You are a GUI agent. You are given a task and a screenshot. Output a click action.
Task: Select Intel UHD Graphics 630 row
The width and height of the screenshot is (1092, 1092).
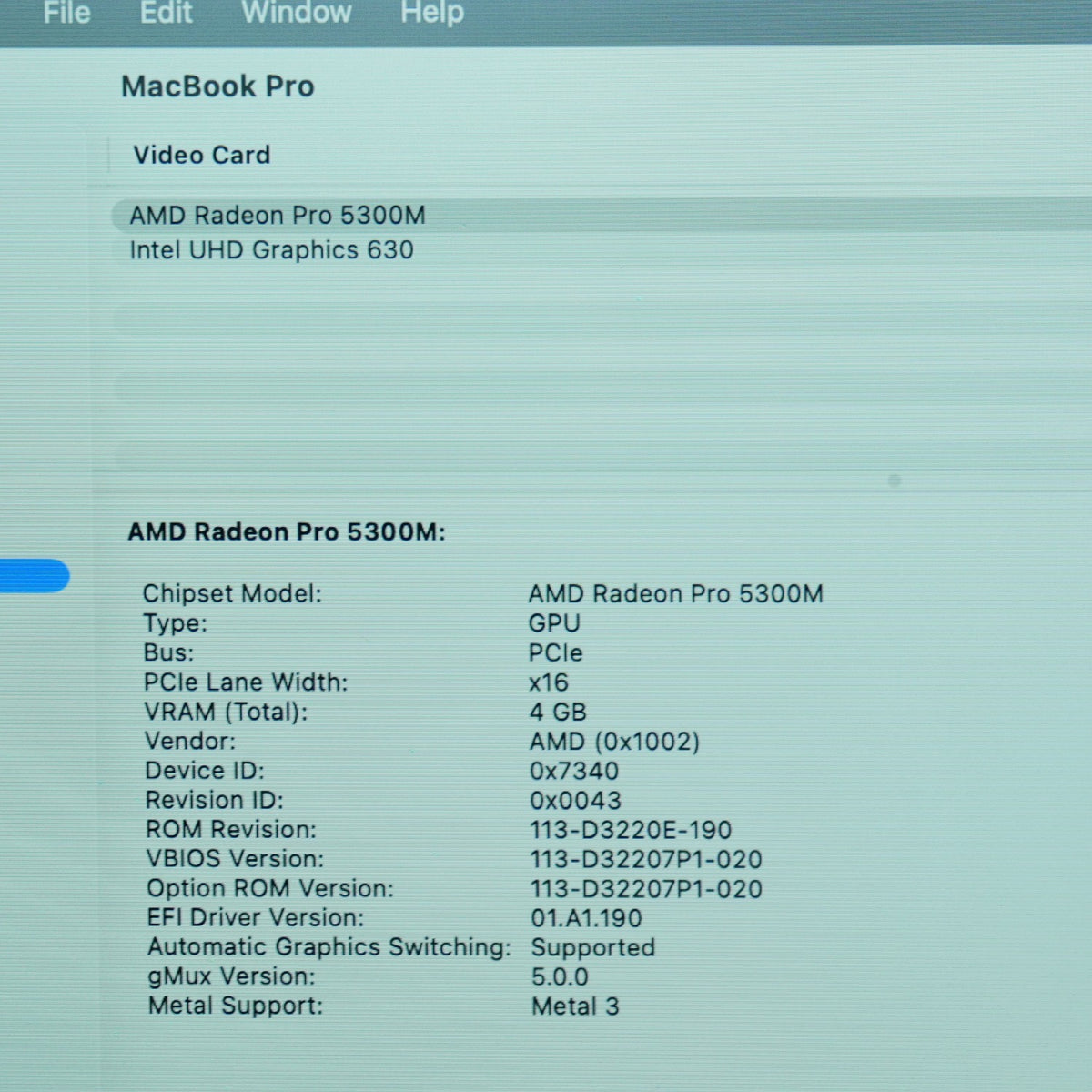pos(601,250)
